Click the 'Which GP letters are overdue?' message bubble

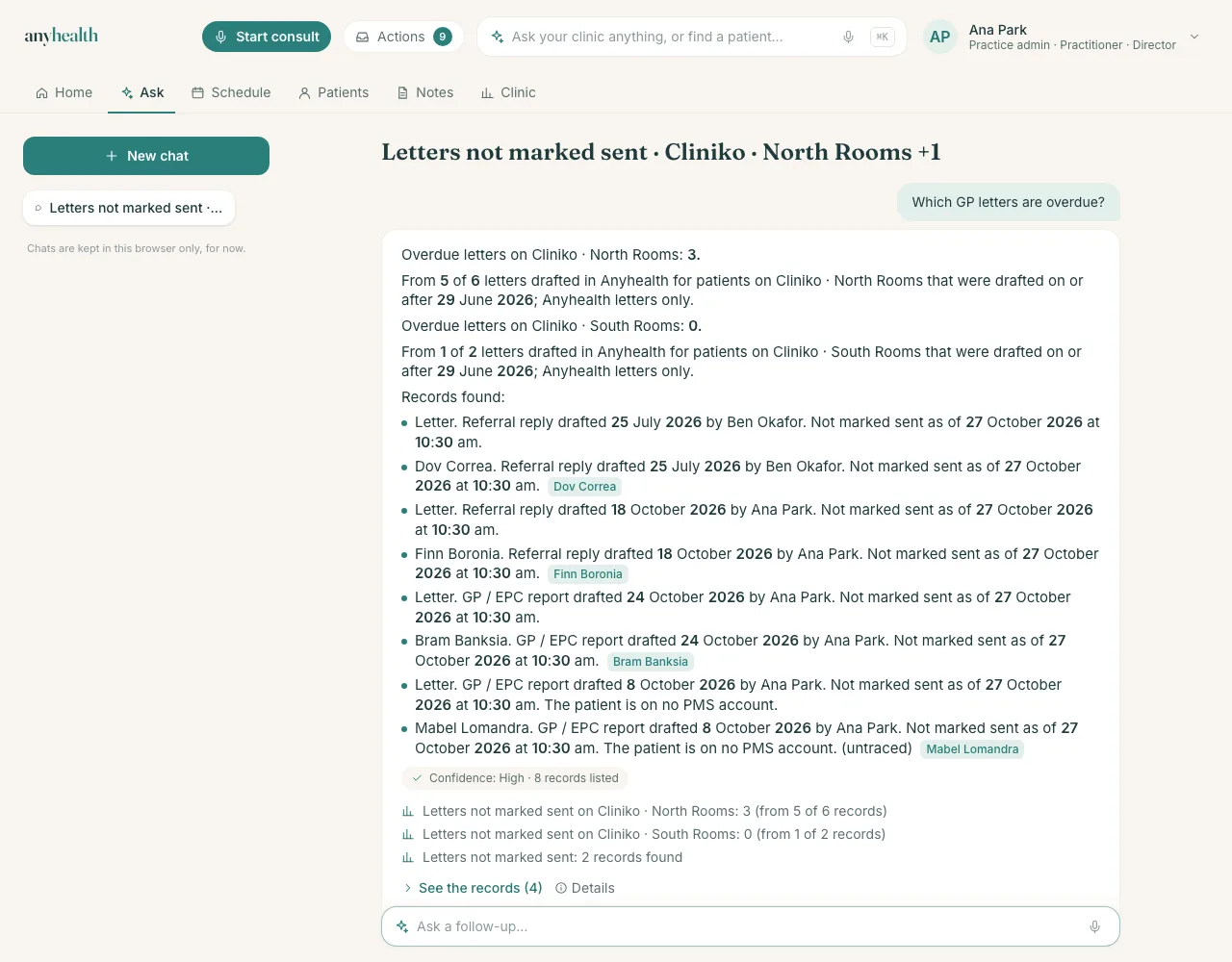pos(1009,202)
